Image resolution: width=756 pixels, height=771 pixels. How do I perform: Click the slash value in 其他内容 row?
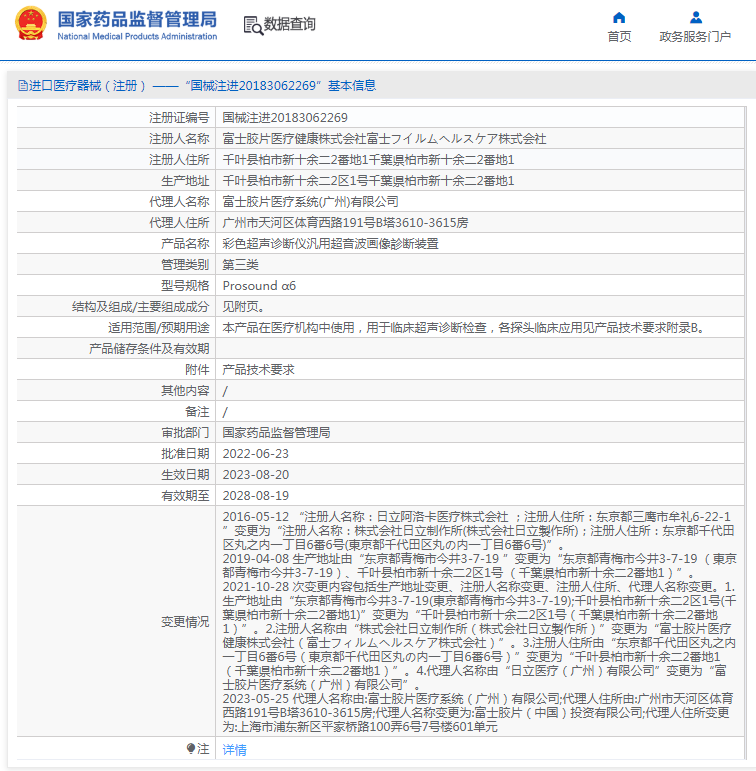[x=225, y=391]
